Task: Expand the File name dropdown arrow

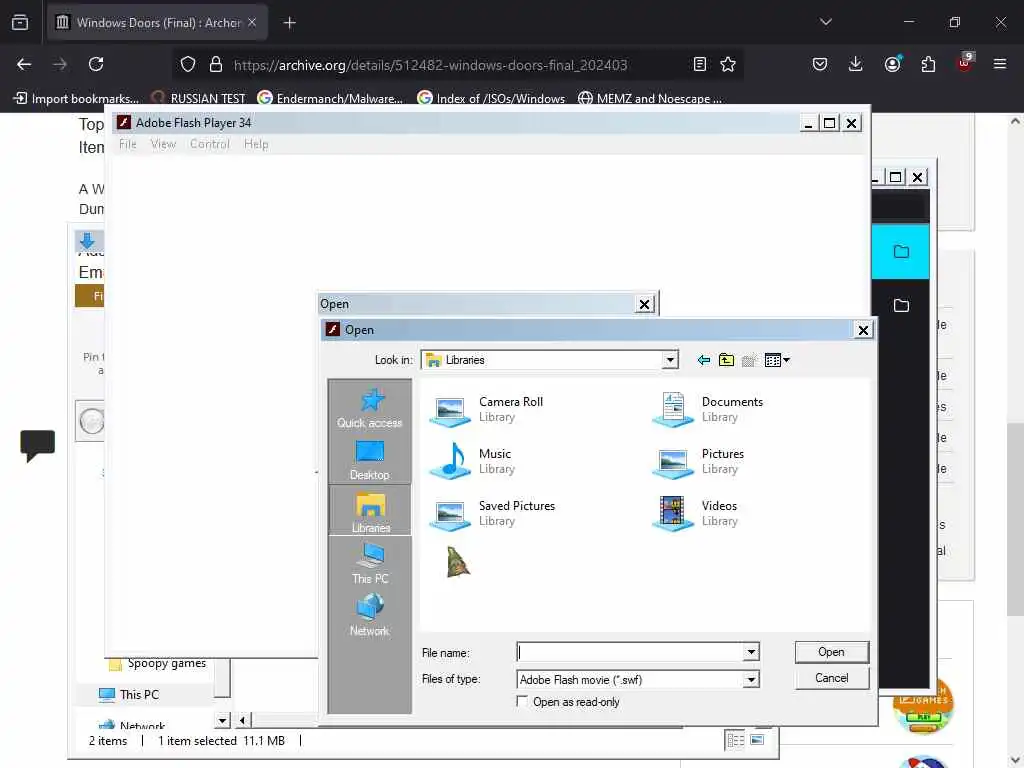Action: pos(751,652)
